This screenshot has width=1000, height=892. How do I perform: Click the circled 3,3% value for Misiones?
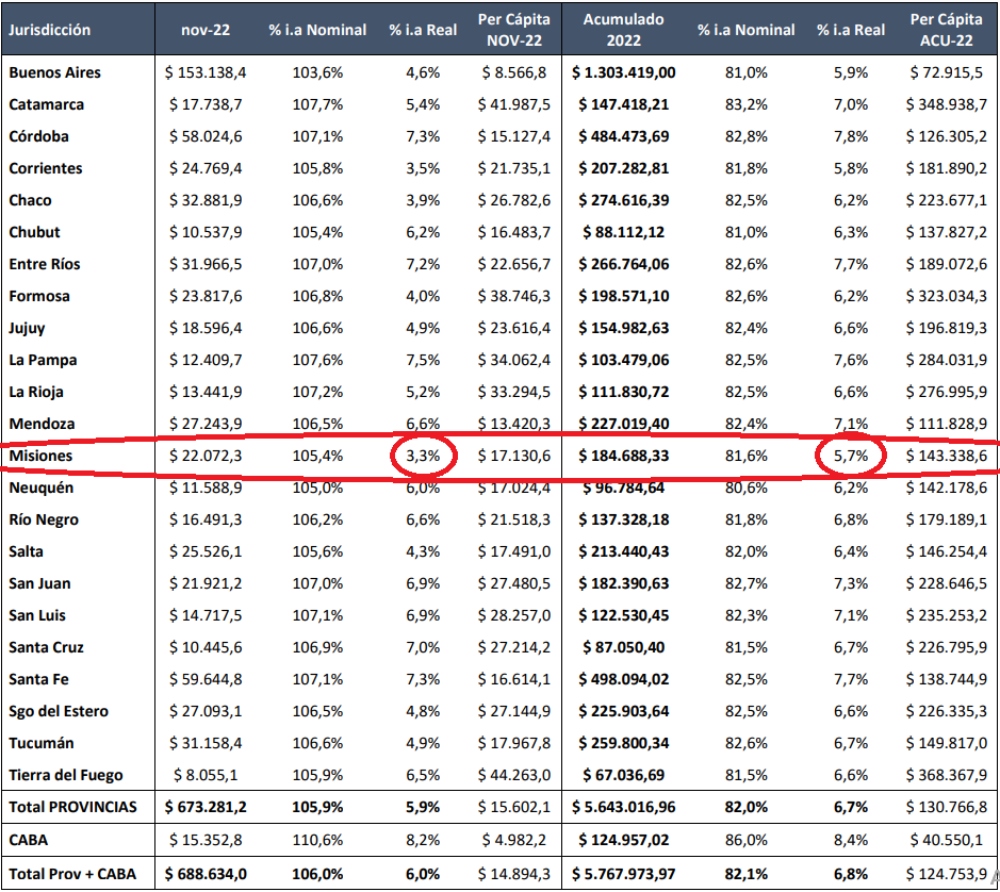coord(423,456)
